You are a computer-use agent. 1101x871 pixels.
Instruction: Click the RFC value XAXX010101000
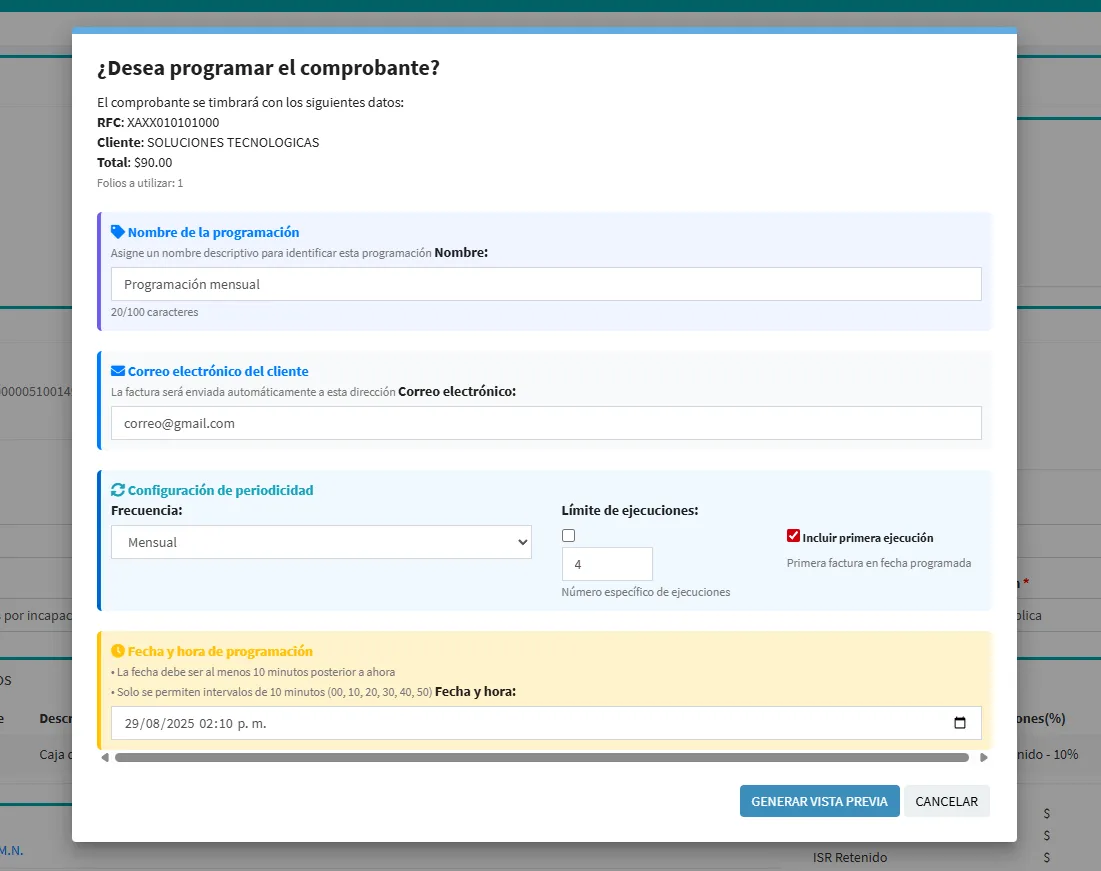173,122
